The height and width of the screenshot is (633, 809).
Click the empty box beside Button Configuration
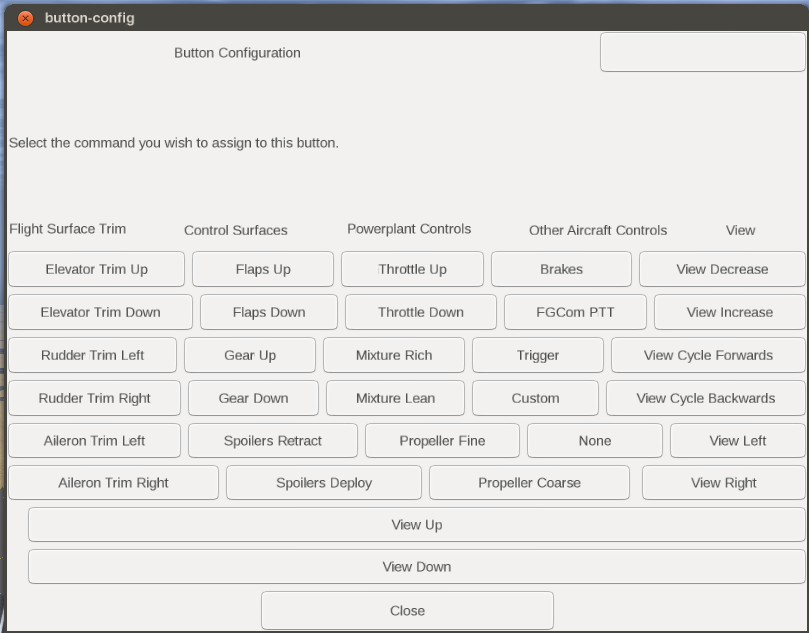coord(703,52)
